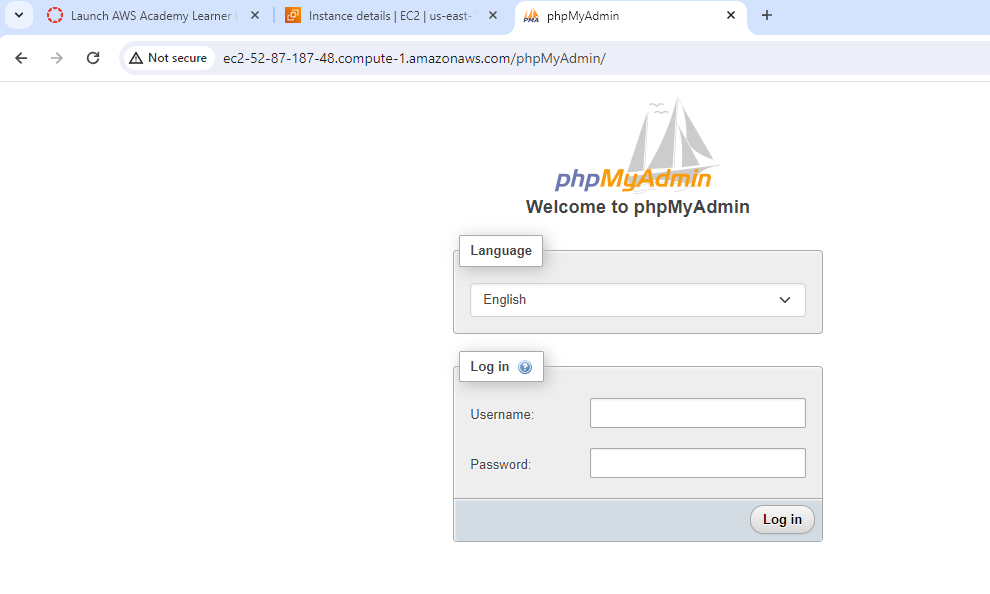Close the Instance details EC2 tab
Screen dimensions: 990x594
pos(493,16)
